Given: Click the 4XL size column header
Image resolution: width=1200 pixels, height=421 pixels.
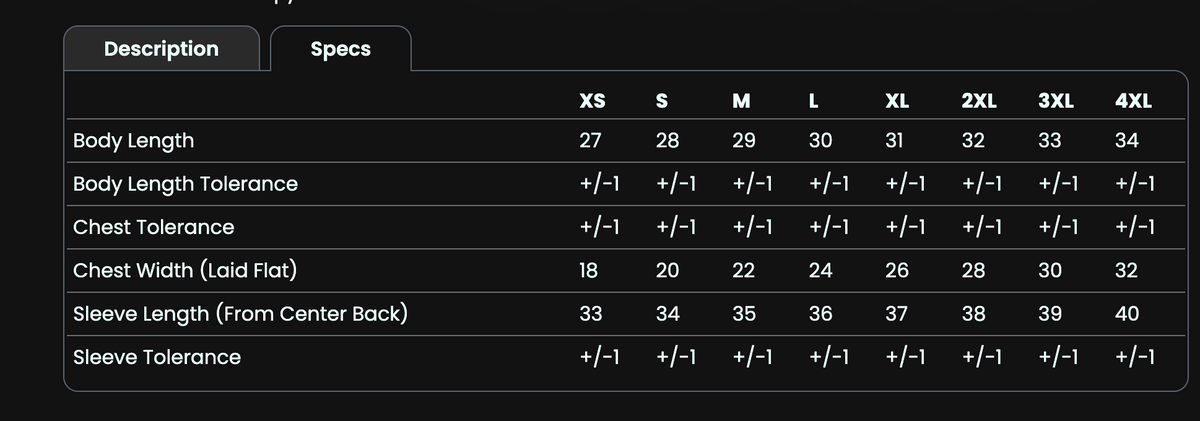Looking at the screenshot, I should point(1133,101).
